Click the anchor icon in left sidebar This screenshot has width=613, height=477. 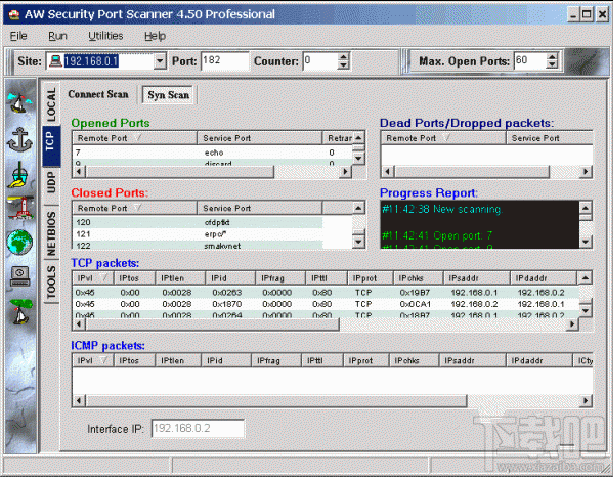18,139
